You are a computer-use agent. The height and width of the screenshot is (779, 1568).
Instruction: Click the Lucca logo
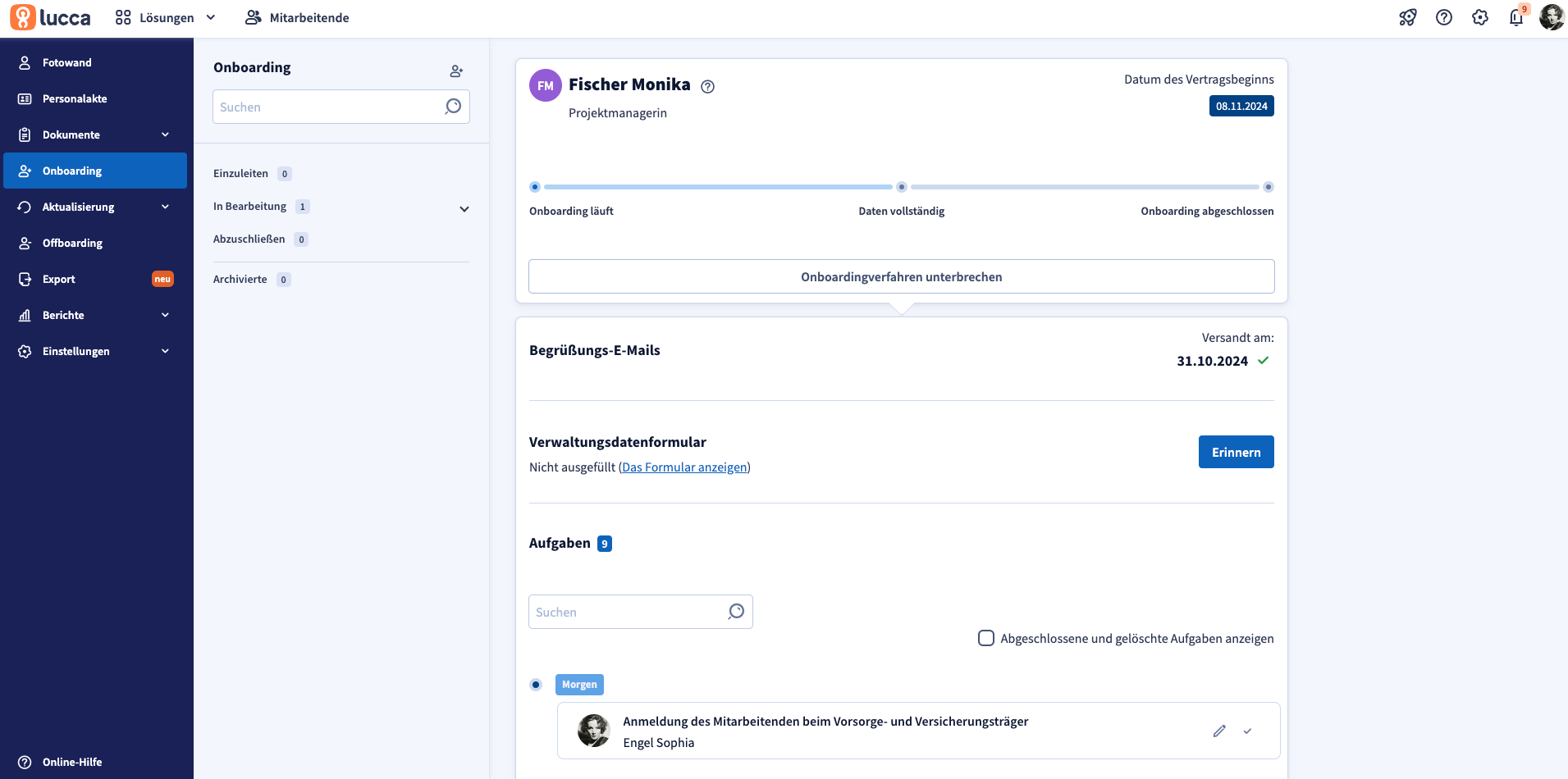coord(51,17)
